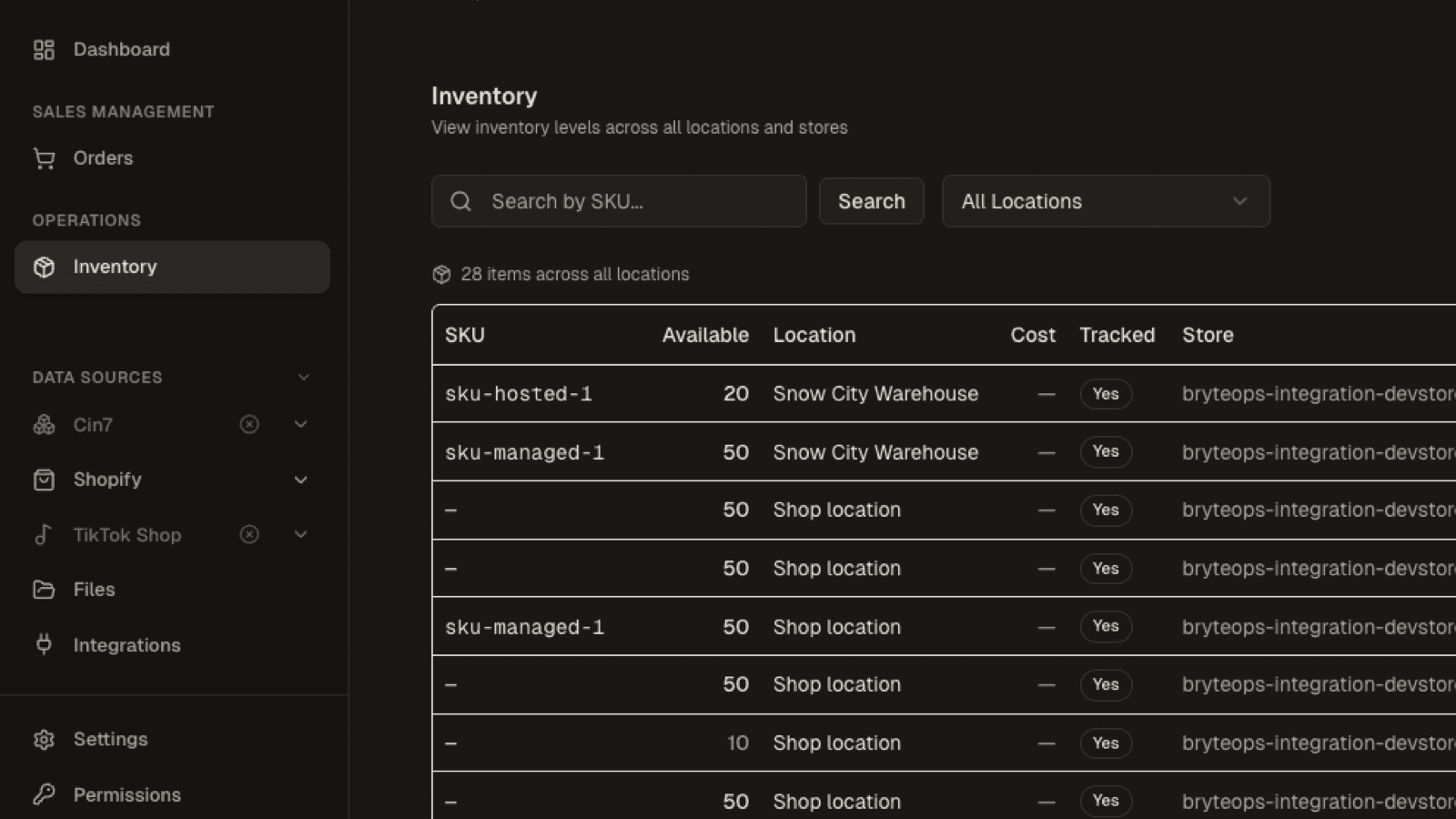Open the All Locations dropdown

(x=1106, y=201)
